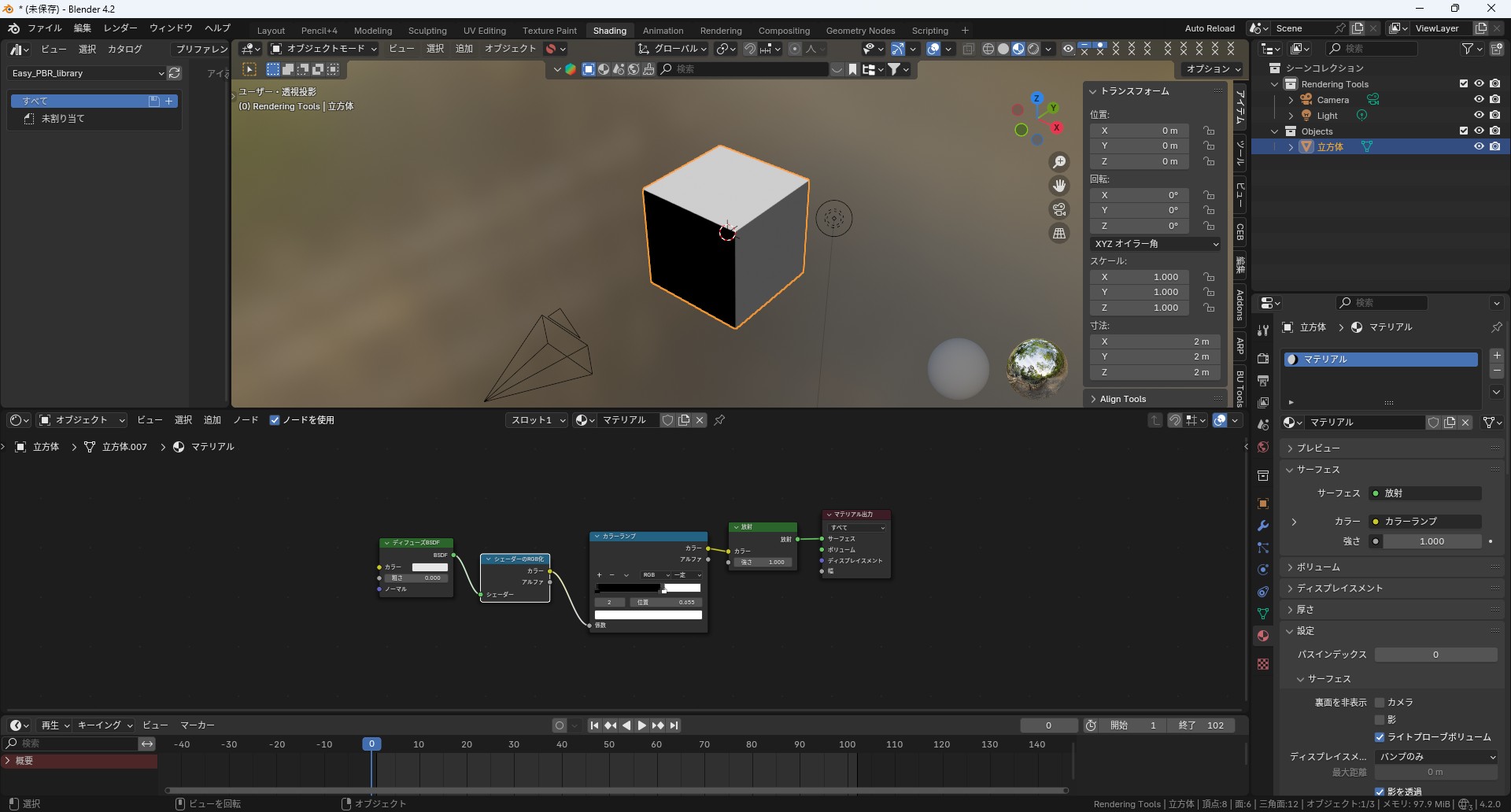Click the viewport zoom magnifier icon
The width and height of the screenshot is (1511, 812).
click(x=1059, y=162)
